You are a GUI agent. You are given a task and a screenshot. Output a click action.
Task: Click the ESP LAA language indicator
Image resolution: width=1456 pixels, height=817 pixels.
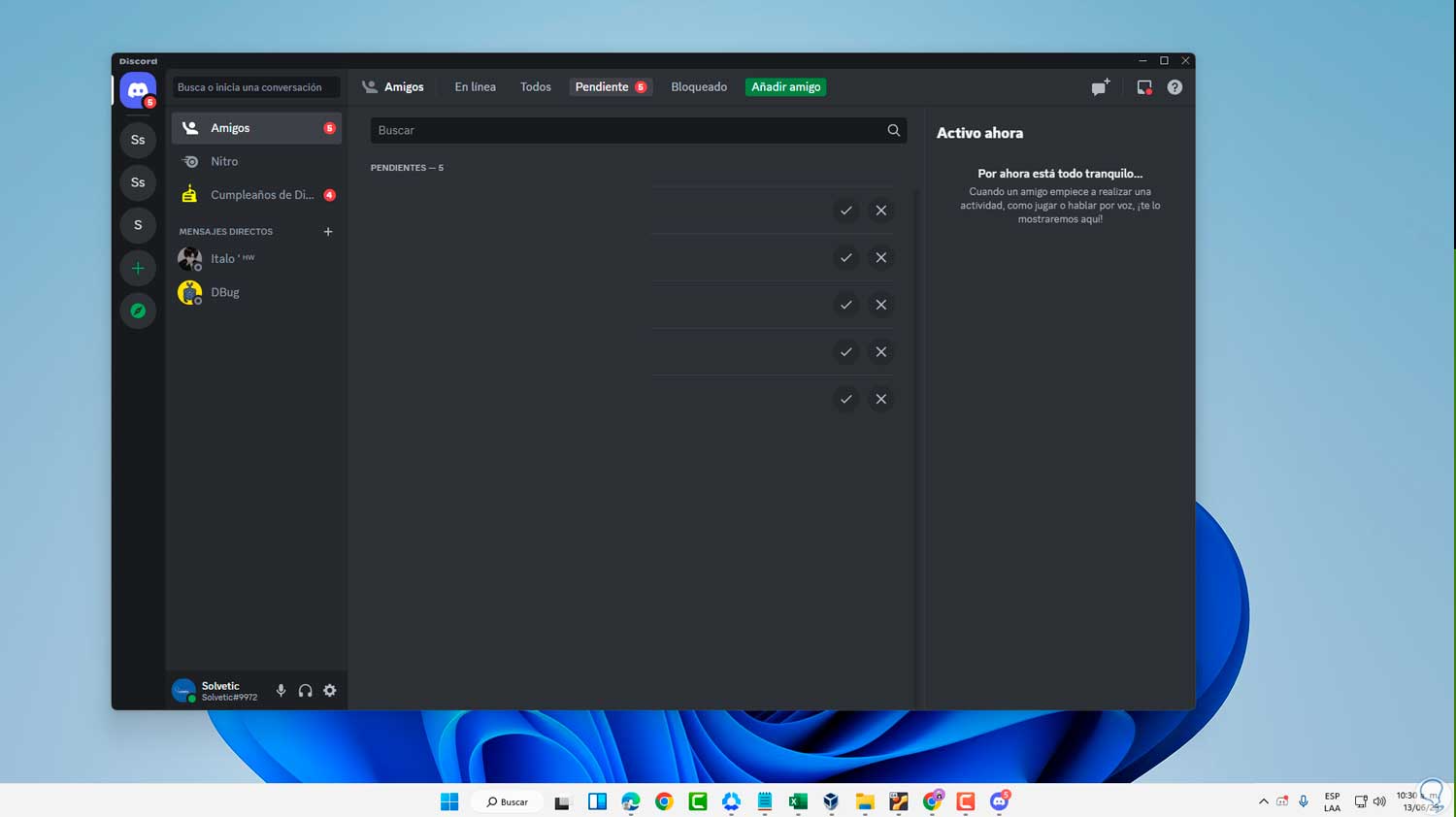pyautogui.click(x=1332, y=801)
